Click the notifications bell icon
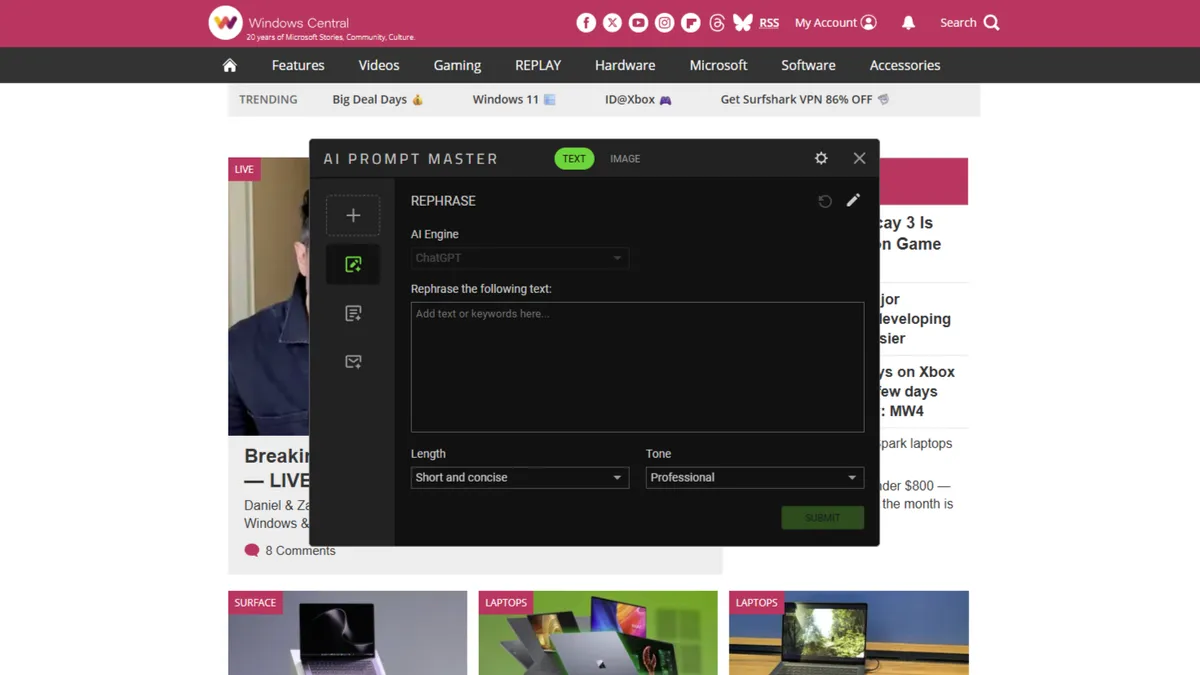1200x675 pixels. click(908, 23)
